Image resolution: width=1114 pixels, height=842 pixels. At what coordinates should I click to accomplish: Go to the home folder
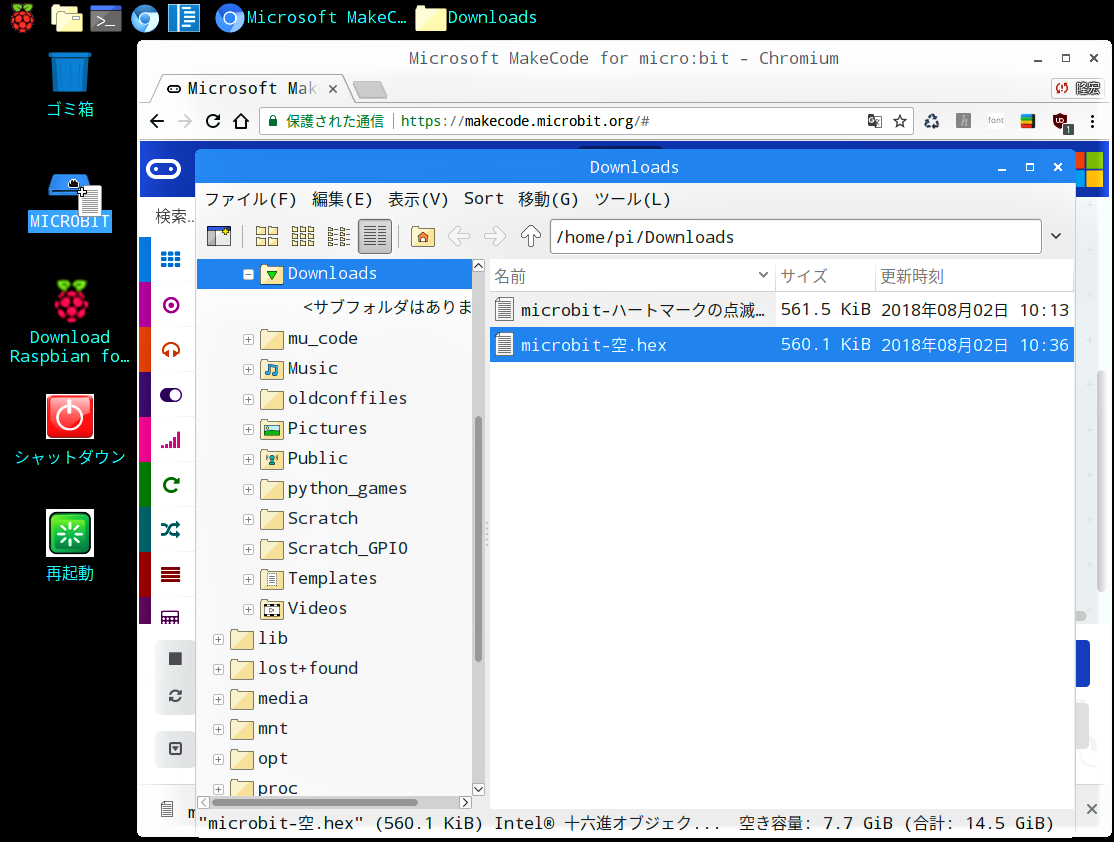tap(423, 236)
